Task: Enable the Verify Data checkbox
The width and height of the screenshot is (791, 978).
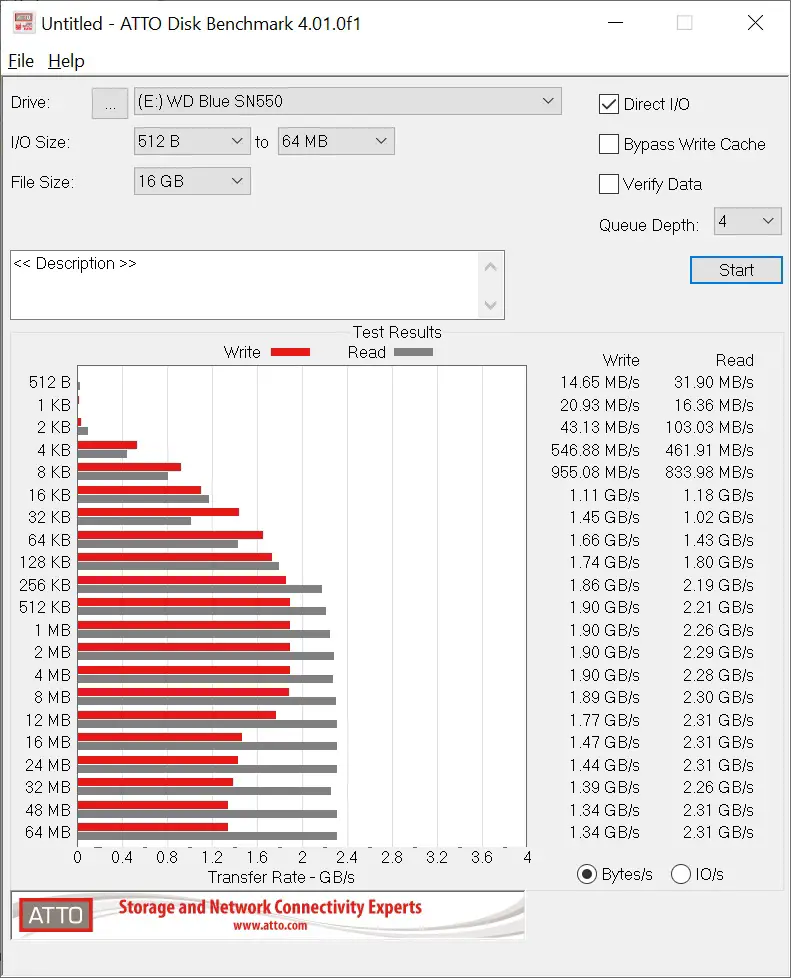Action: tap(609, 184)
